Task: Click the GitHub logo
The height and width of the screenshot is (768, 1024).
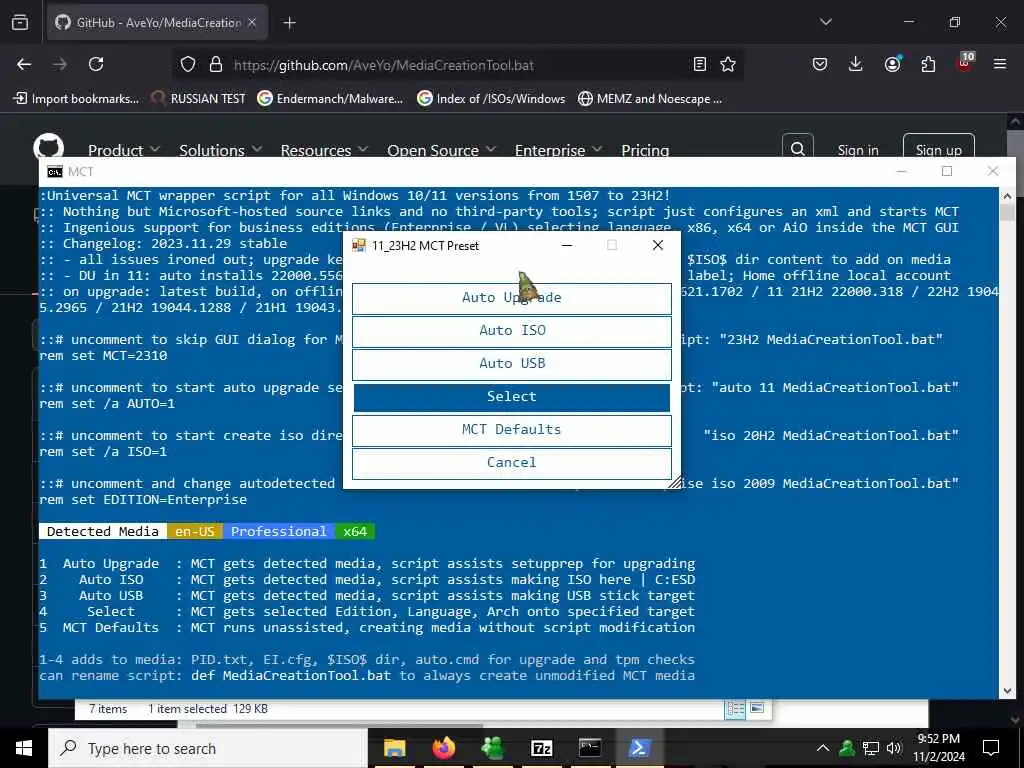Action: click(49, 148)
